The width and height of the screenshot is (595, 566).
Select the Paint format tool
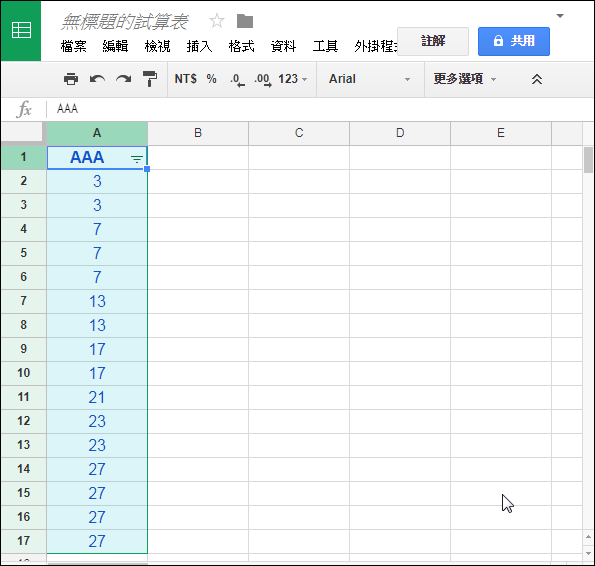pos(150,79)
